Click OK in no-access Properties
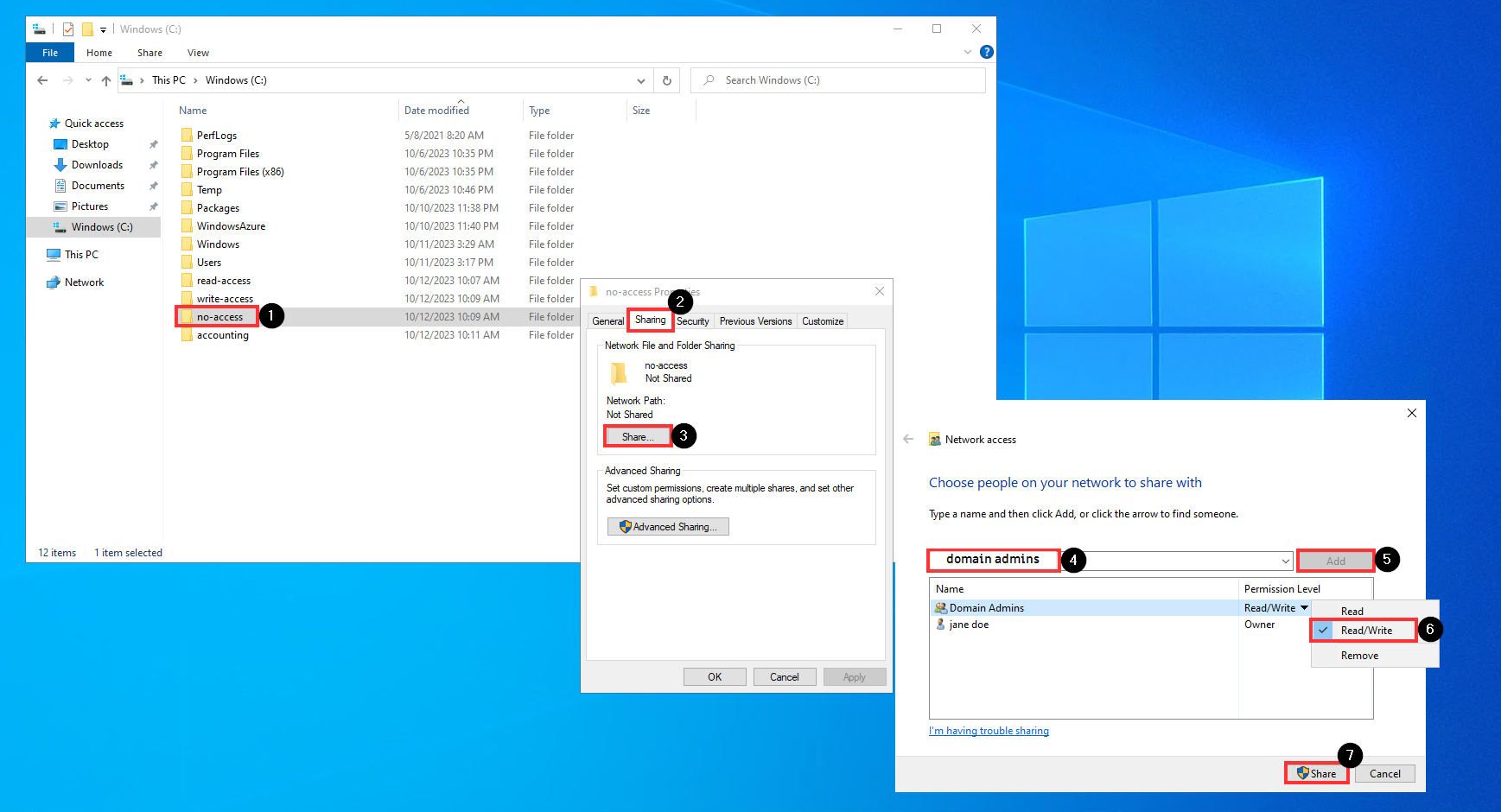 pos(715,677)
